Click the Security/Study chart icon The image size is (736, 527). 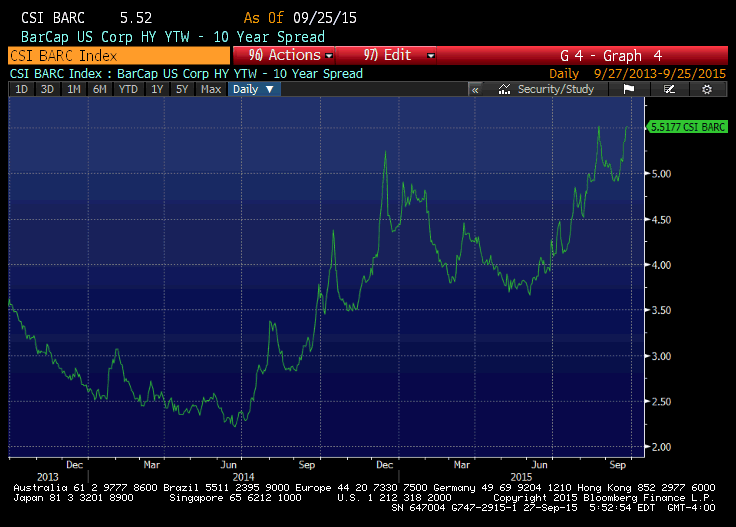coord(505,89)
